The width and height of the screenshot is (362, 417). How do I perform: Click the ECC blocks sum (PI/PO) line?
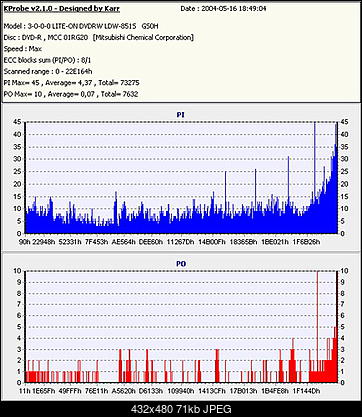tap(47, 60)
